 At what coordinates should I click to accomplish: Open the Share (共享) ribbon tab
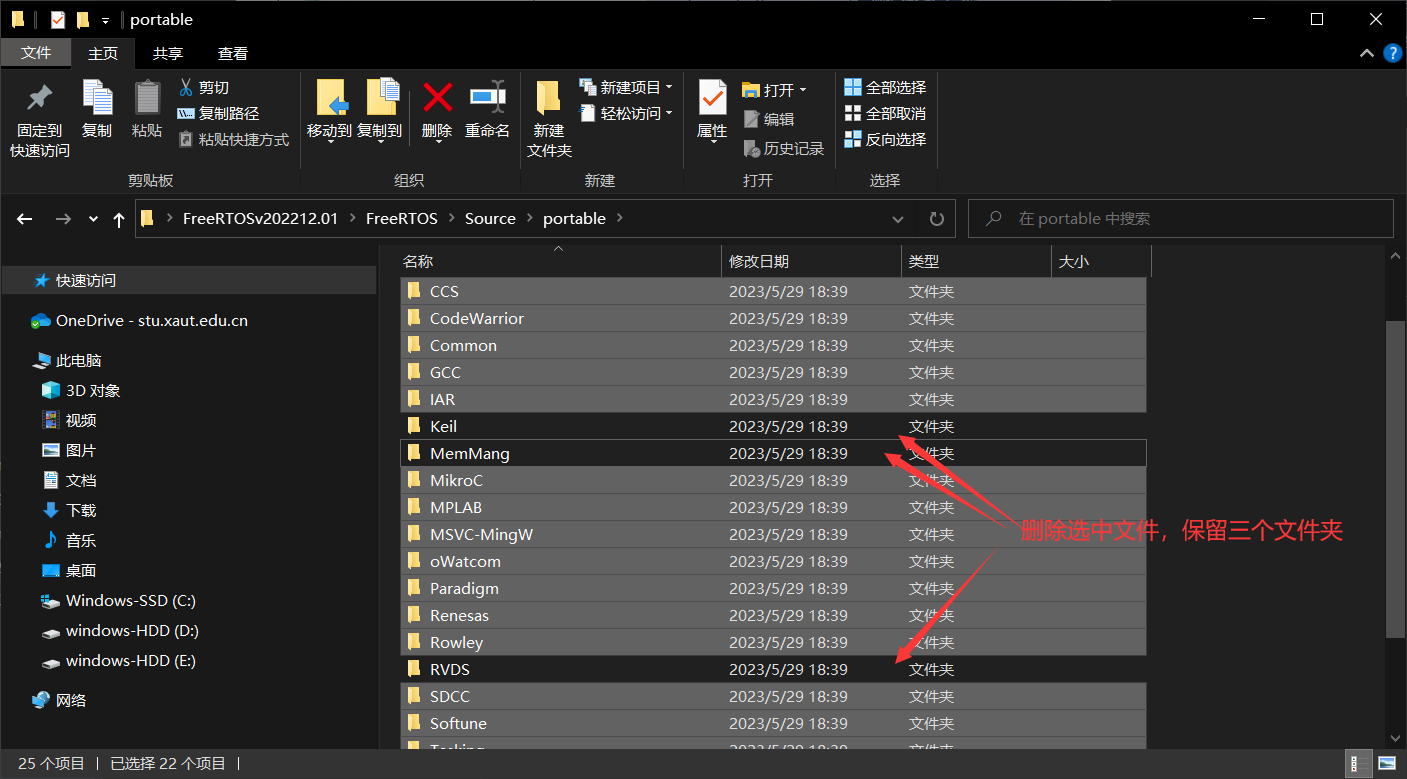(x=167, y=53)
